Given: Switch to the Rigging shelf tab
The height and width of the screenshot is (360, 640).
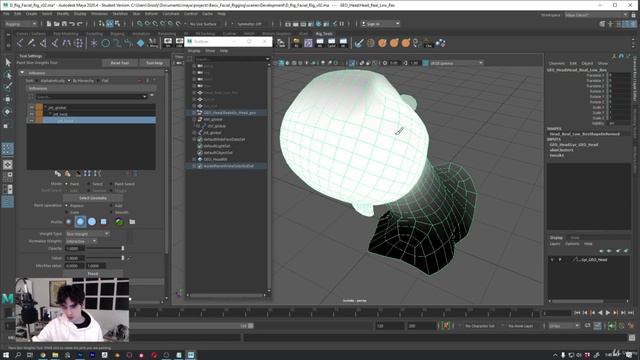Looking at the screenshot, I should tap(117, 34).
